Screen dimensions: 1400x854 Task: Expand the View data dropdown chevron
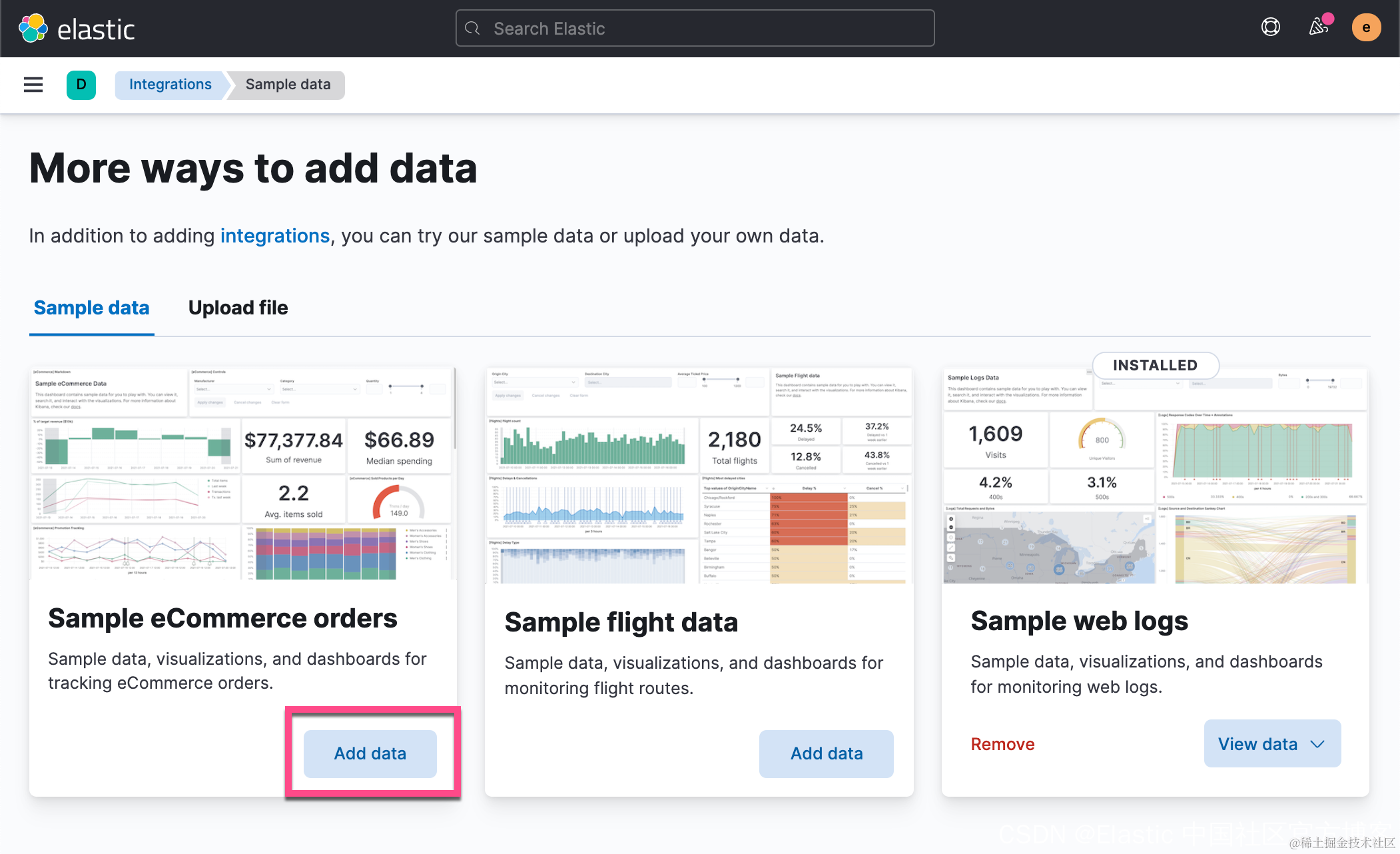tap(1317, 744)
